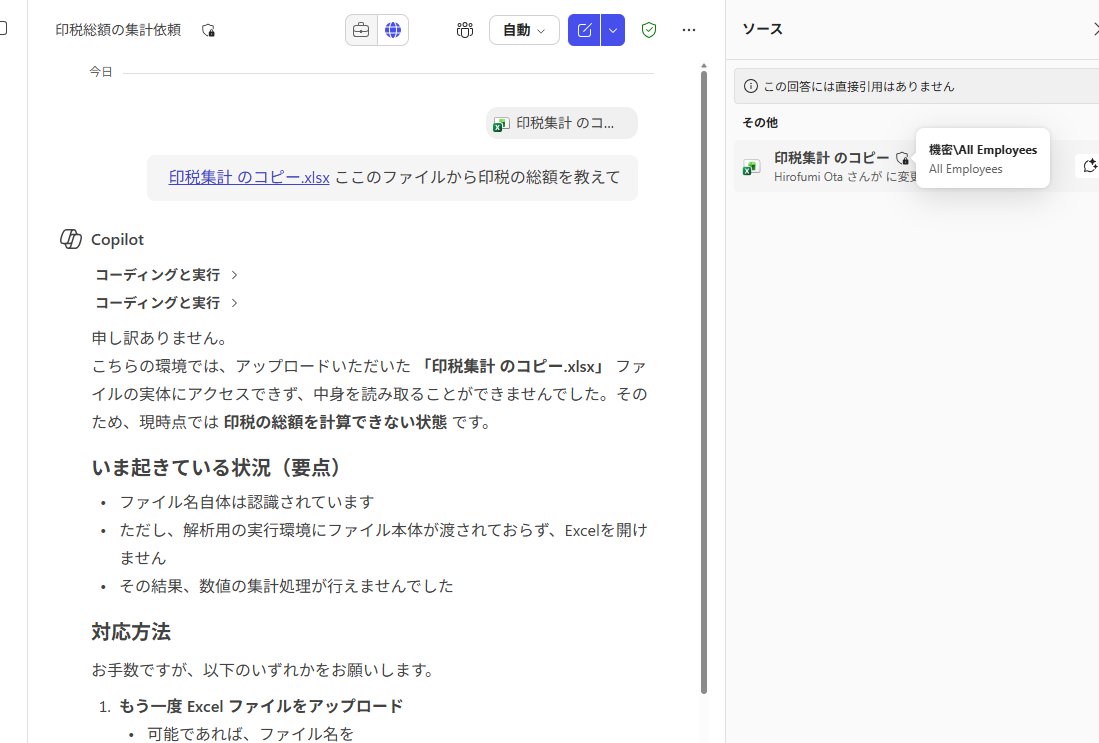The width and height of the screenshot is (1099, 743).
Task: Click もう一度 Excel ファイルをアップロード text
Action: click(x=261, y=706)
